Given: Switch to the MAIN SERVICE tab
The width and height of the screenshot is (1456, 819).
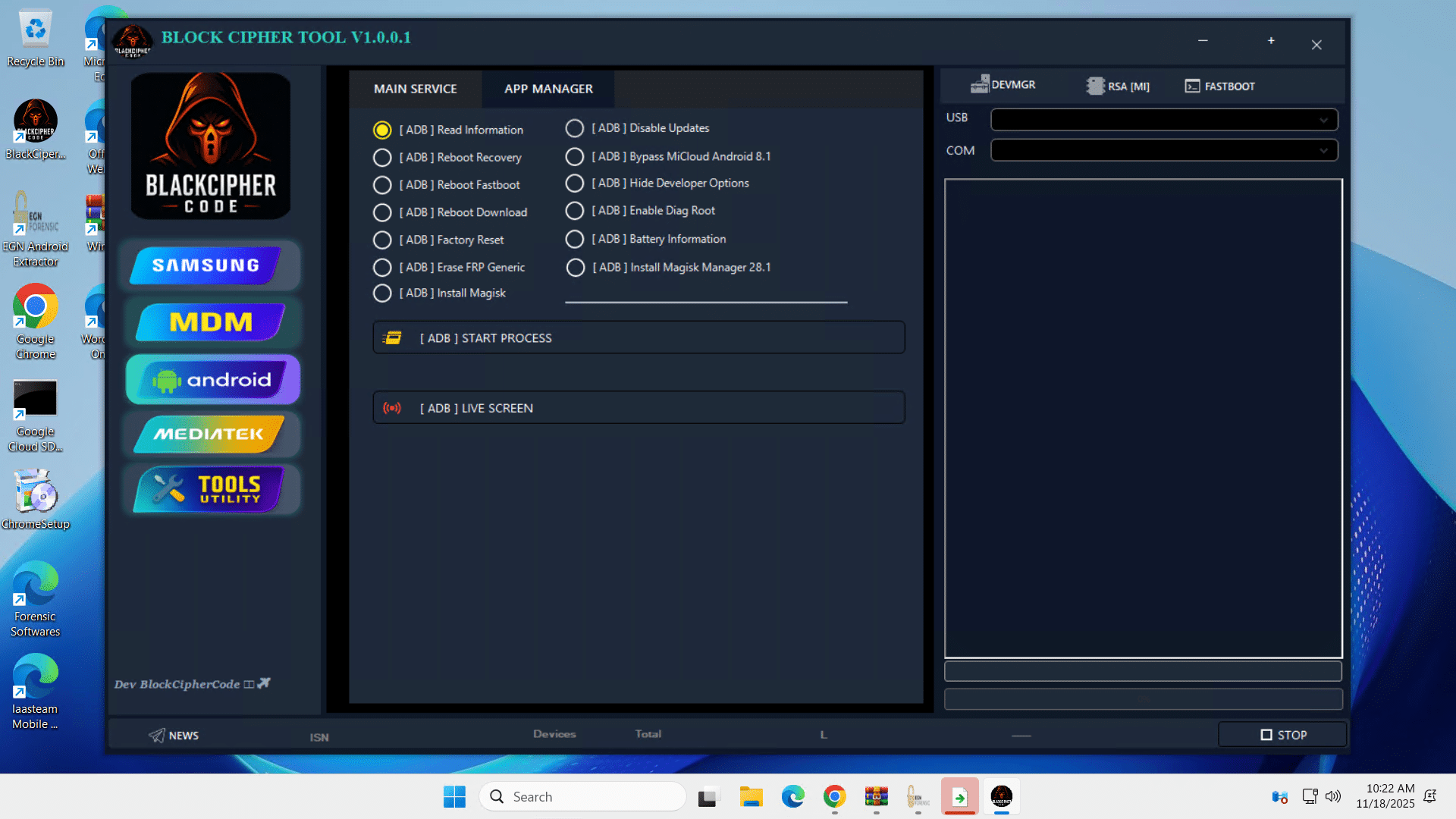Looking at the screenshot, I should pos(415,89).
